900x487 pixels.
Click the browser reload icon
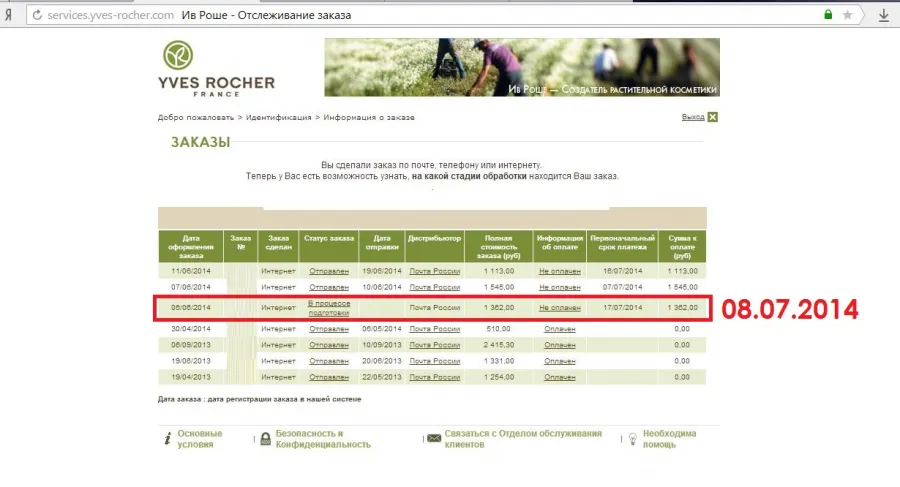37,15
